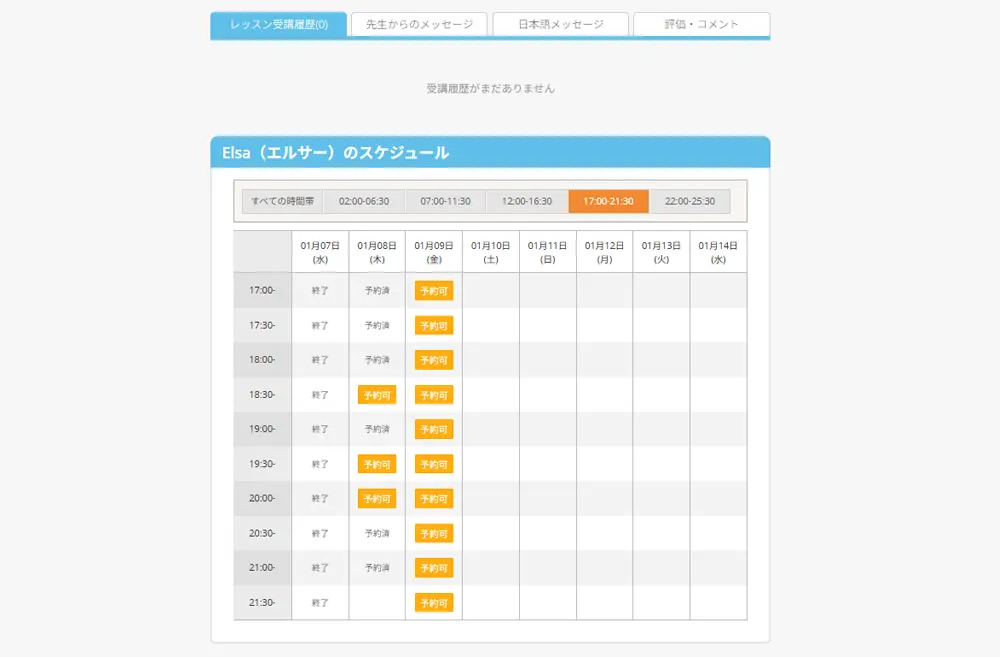Reserve 01月09日 20:30 予約可 slot
Viewport: 1000px width, 657px height.
[434, 533]
